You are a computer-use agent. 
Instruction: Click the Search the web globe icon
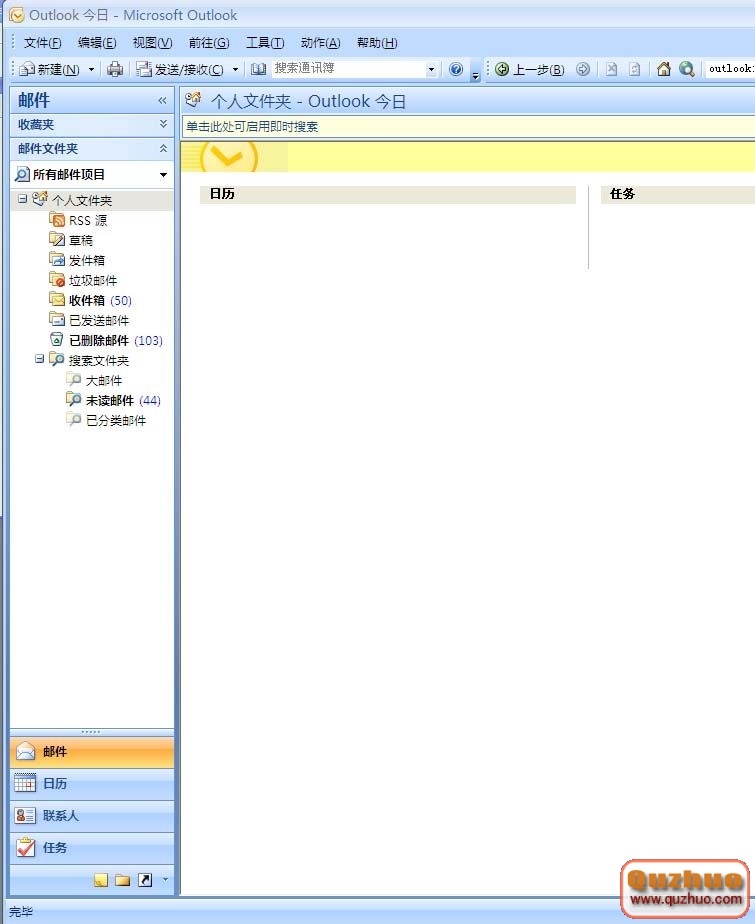point(686,70)
